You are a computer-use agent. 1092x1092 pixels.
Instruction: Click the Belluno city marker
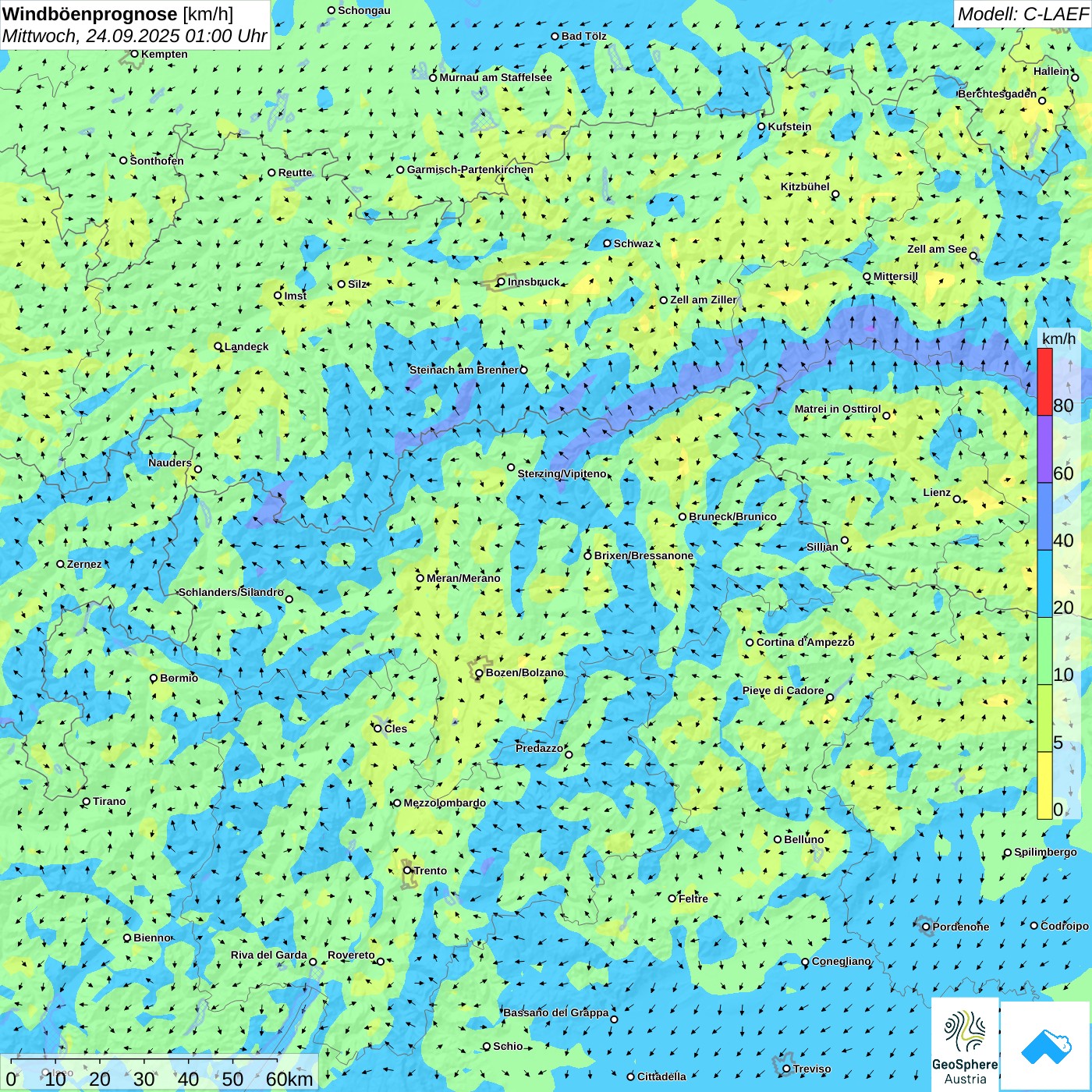click(778, 839)
